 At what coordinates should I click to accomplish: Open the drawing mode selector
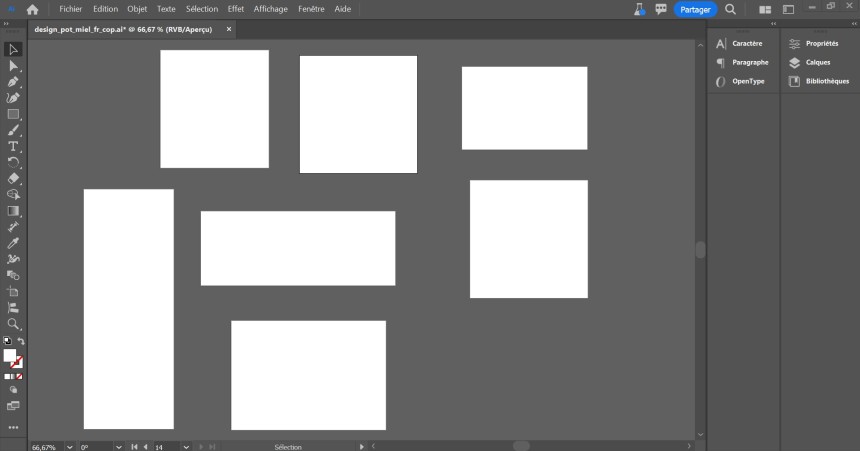pyautogui.click(x=13, y=390)
